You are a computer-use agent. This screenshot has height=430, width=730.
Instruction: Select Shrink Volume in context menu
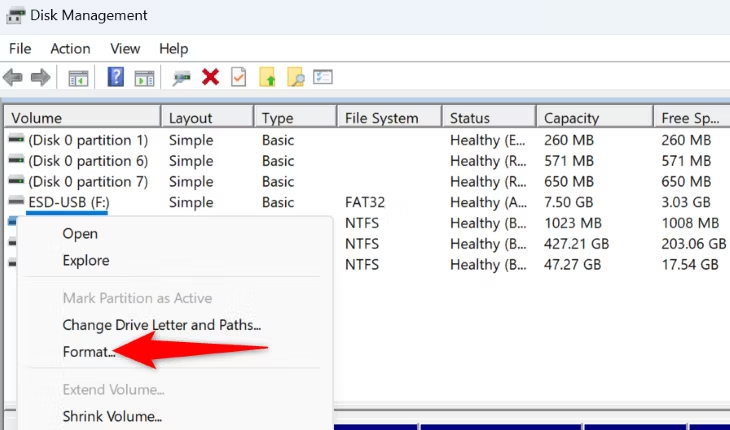tap(112, 416)
